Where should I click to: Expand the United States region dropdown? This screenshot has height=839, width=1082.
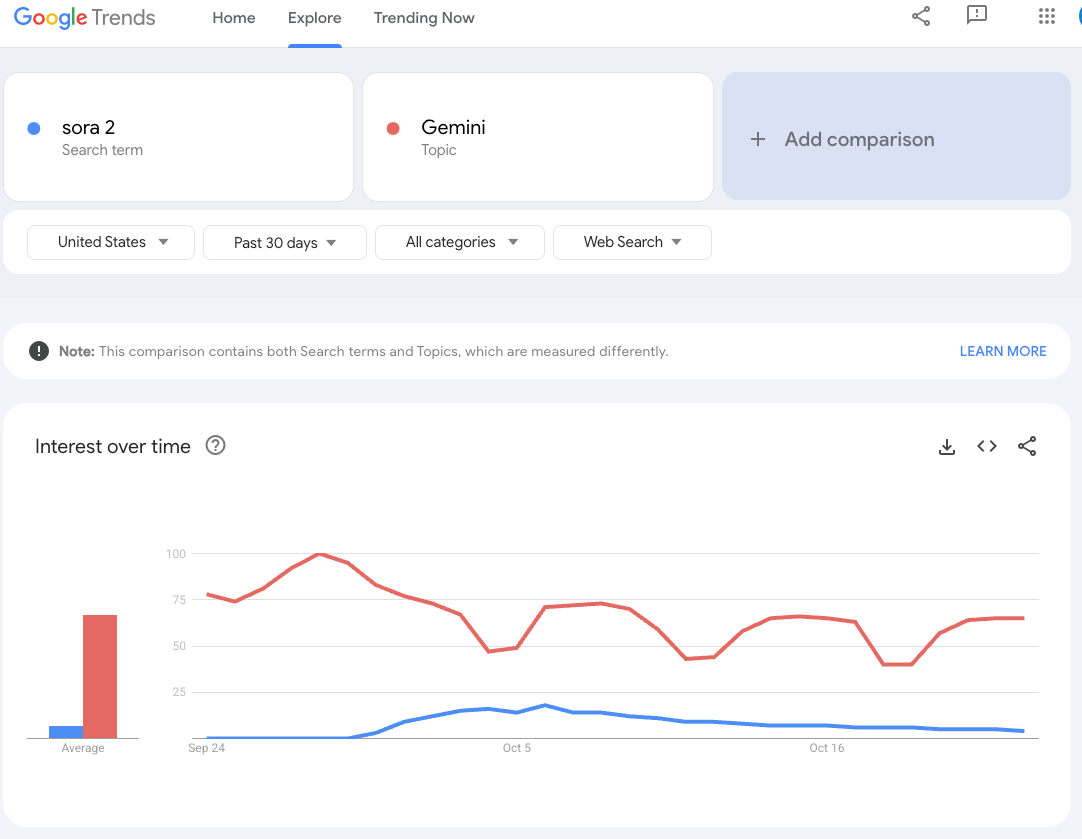(111, 242)
